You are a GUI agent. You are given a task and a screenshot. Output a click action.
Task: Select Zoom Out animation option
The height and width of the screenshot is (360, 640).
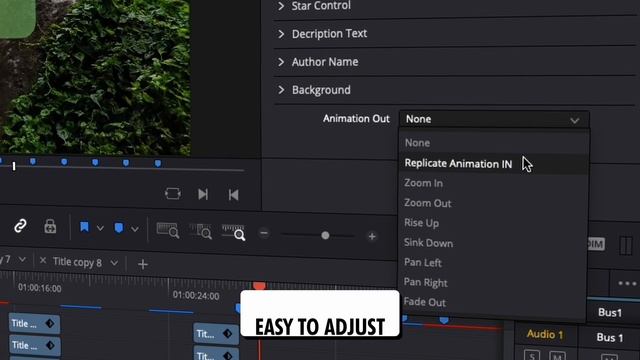[427, 203]
